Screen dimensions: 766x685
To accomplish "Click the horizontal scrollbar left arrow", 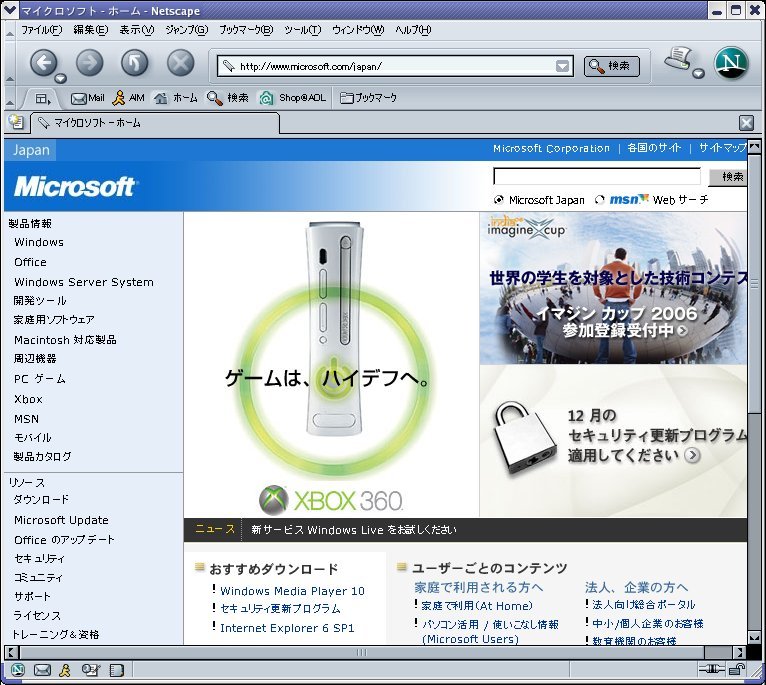I will tap(11, 652).
